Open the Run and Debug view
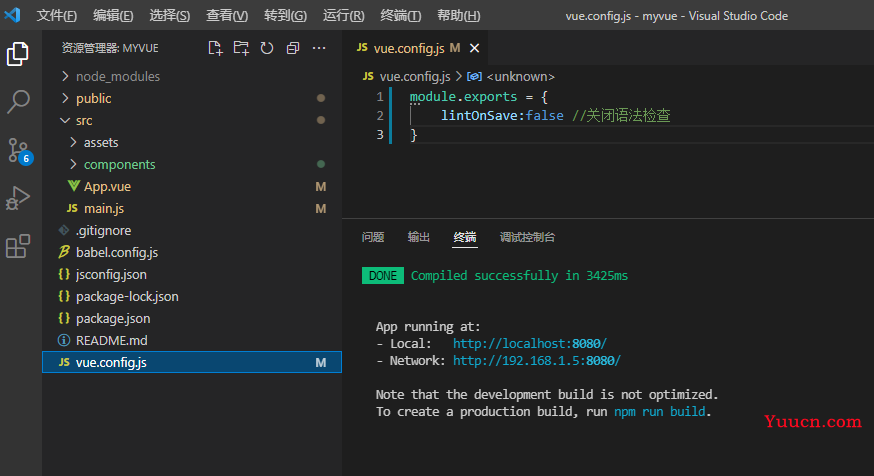 (18, 198)
